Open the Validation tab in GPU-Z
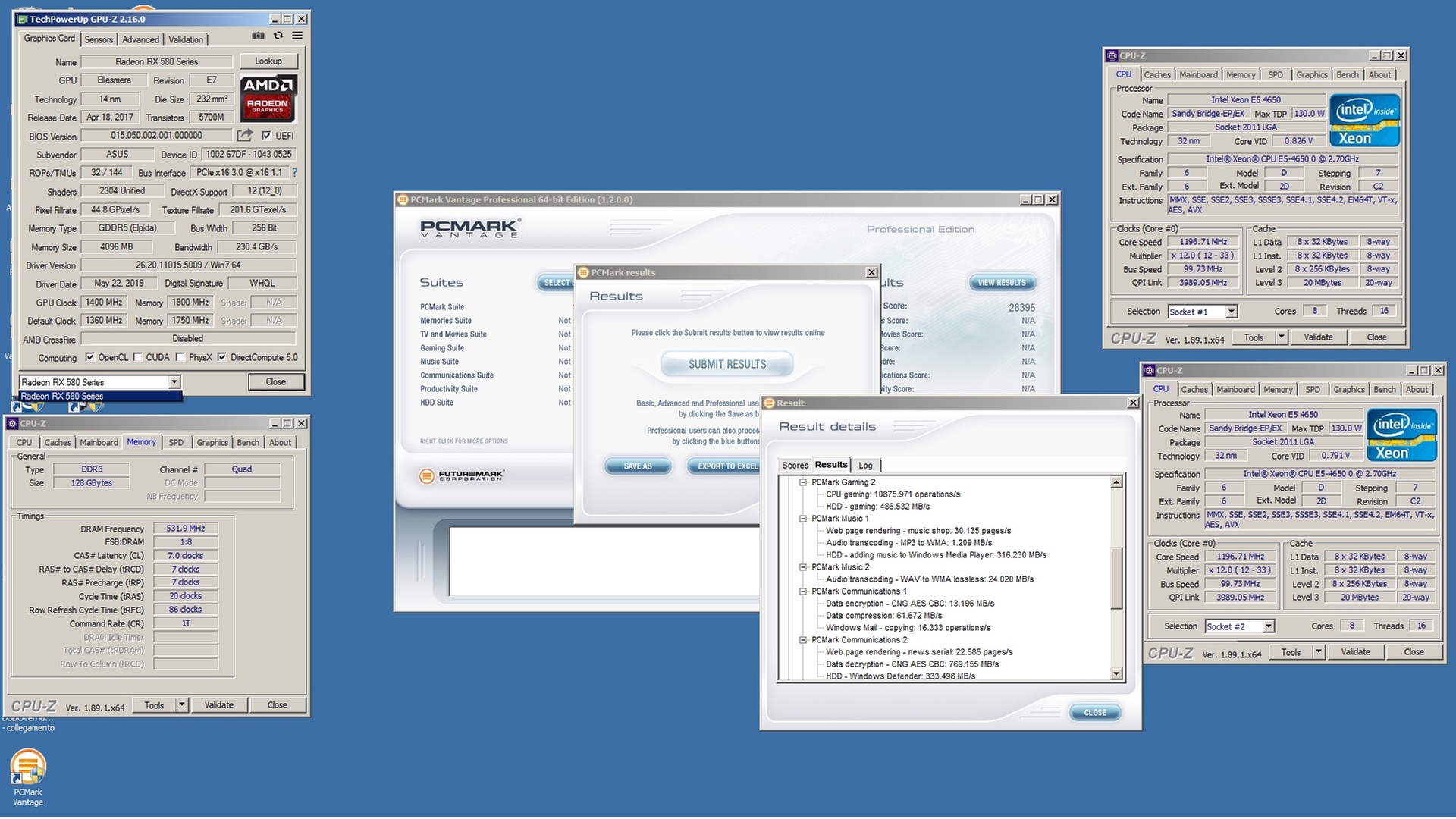This screenshot has width=1456, height=819. pyautogui.click(x=186, y=39)
